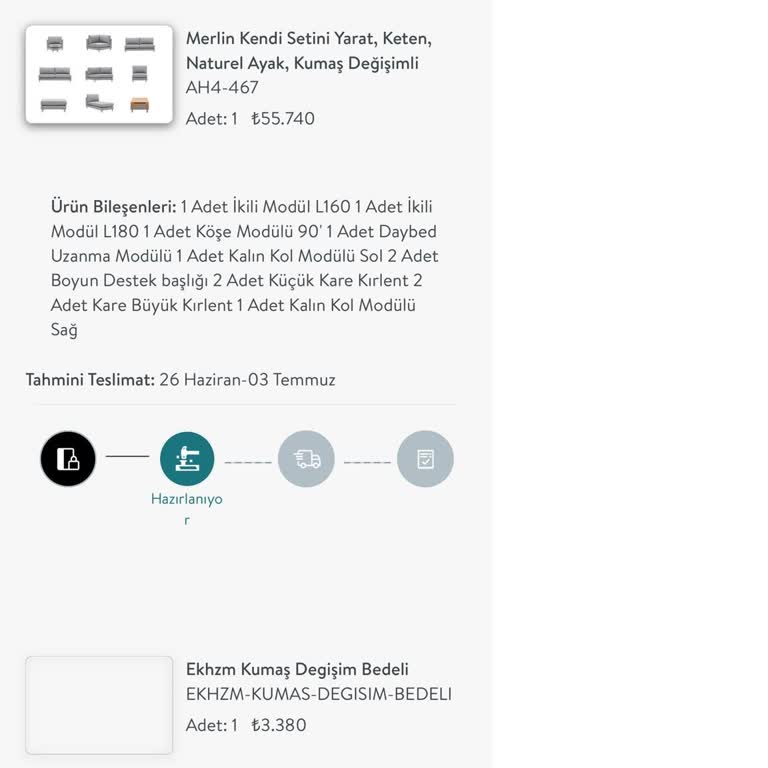Click the gray delivered checklist step icon

click(x=425, y=459)
